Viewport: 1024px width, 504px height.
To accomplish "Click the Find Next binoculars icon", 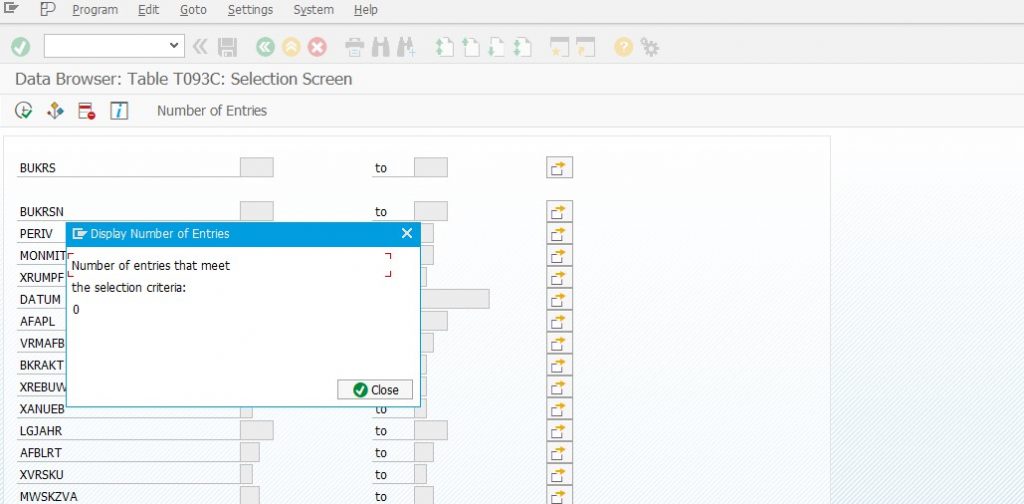I will tap(406, 47).
